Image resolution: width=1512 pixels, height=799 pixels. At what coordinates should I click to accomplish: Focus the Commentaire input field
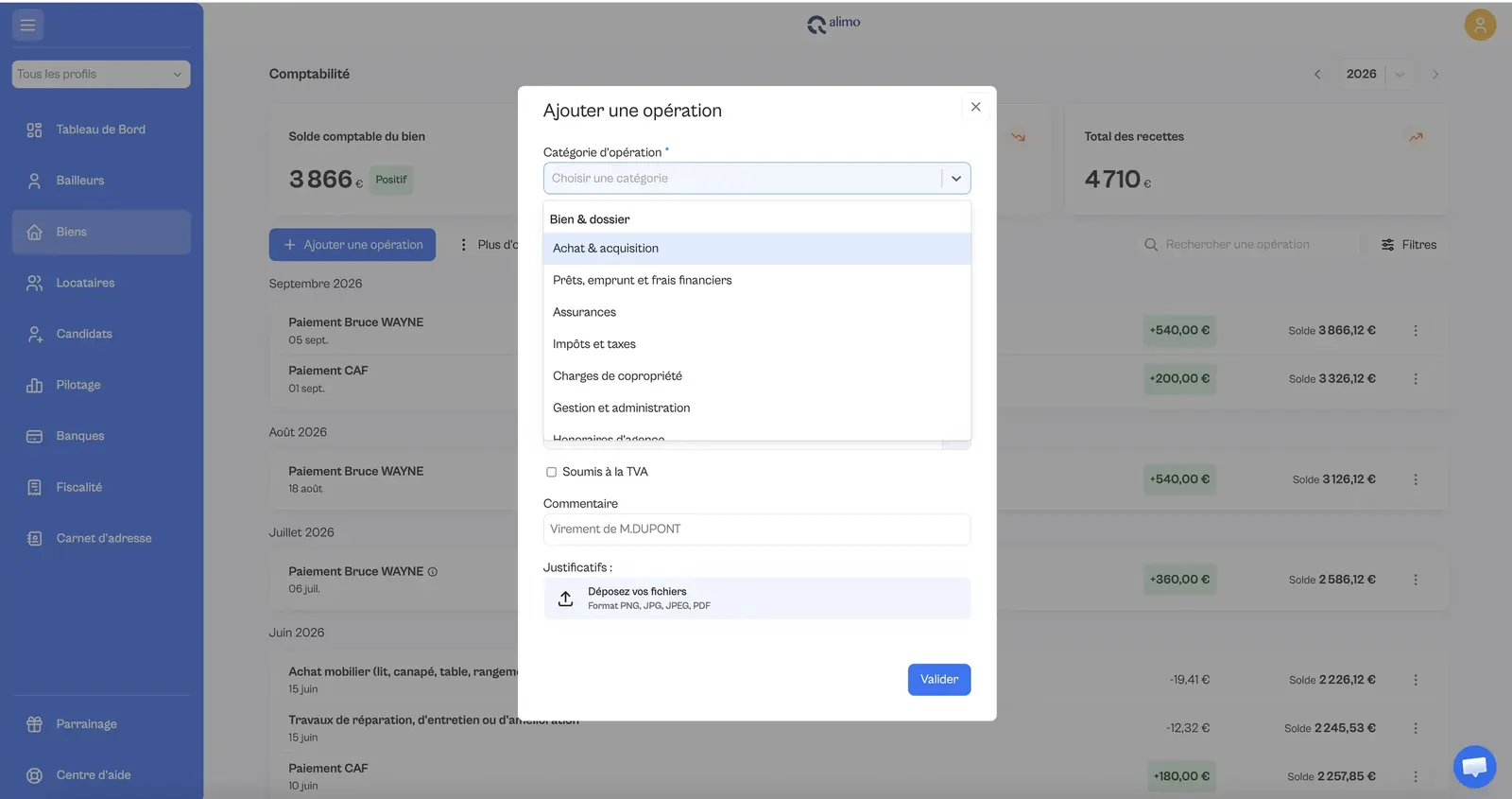[757, 530]
